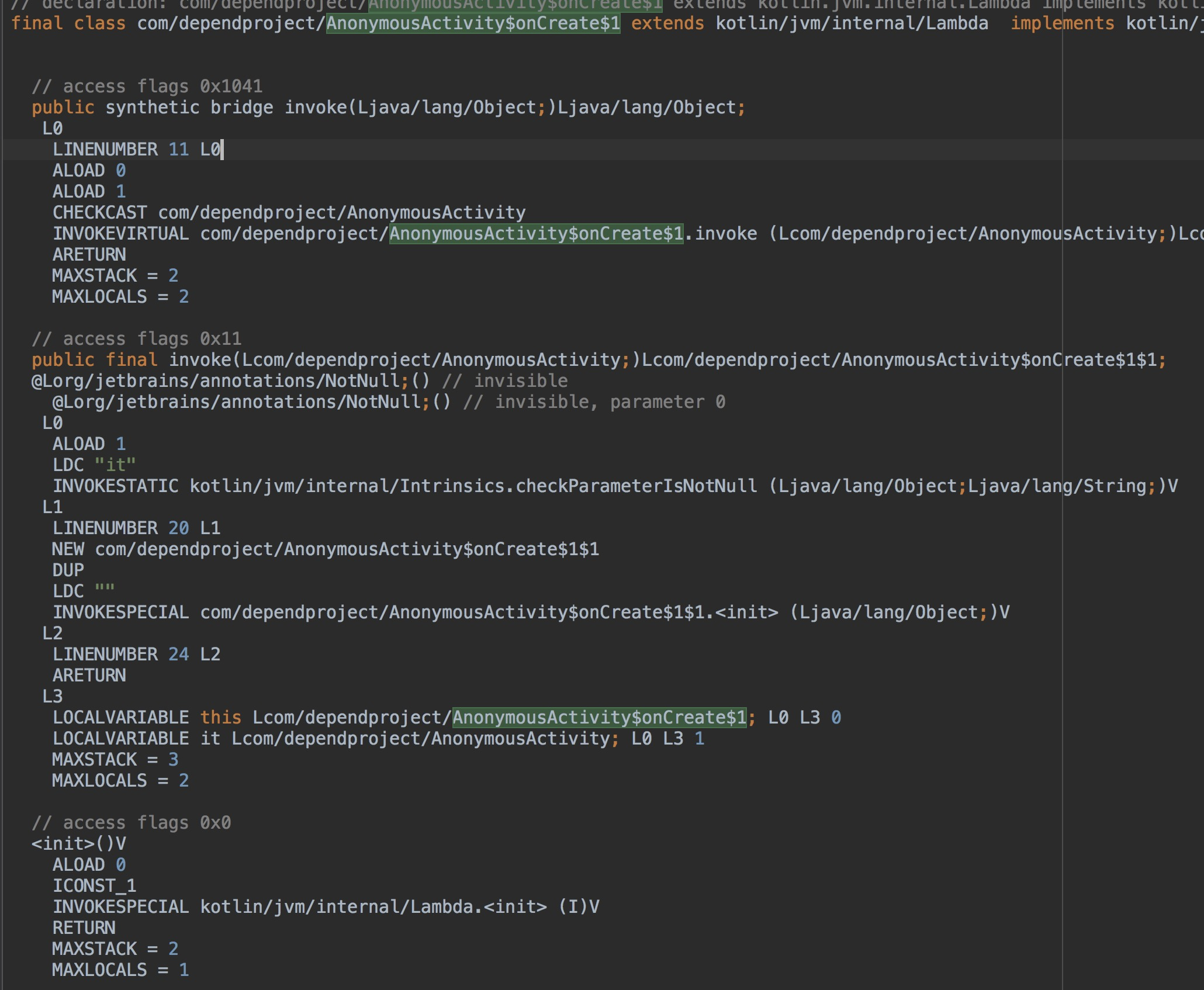1204x990 pixels.
Task: Click the access flags 0x11 comment
Action: point(136,339)
